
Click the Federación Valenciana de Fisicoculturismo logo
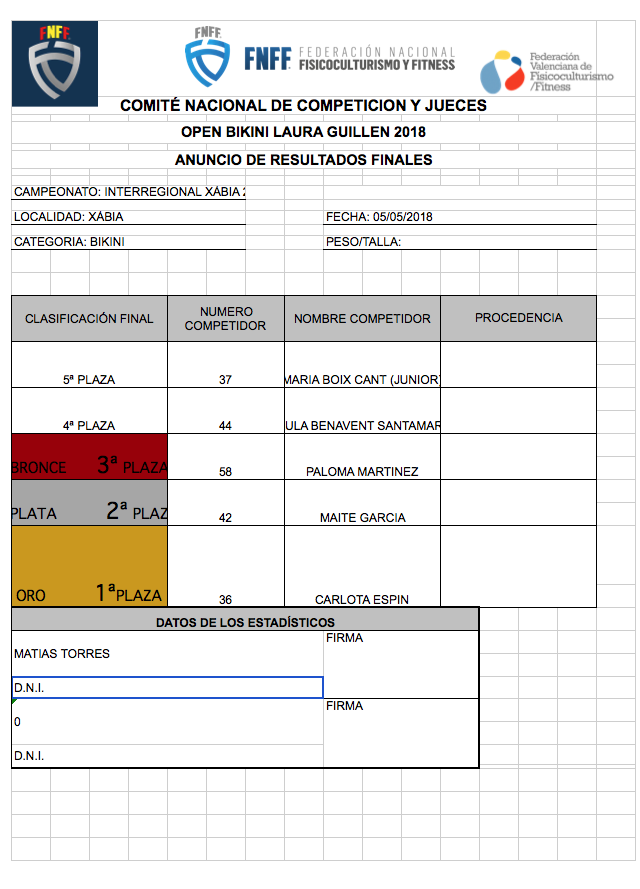pyautogui.click(x=545, y=72)
